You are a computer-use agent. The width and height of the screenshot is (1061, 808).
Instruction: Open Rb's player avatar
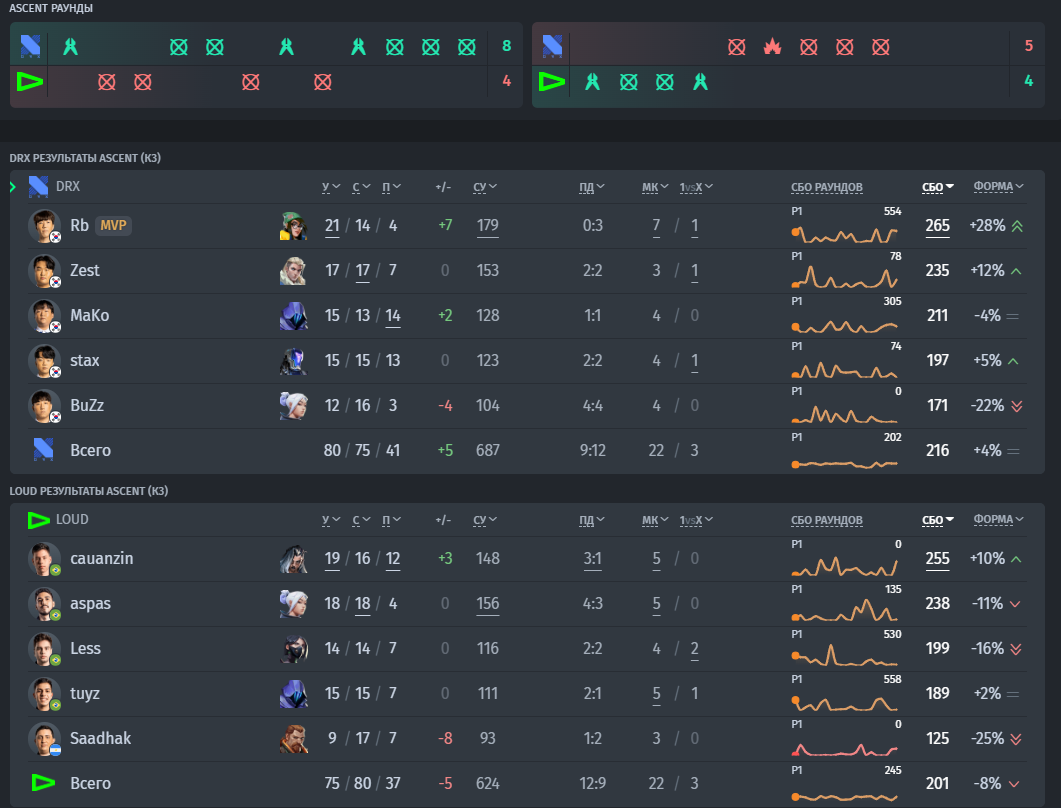click(x=44, y=226)
